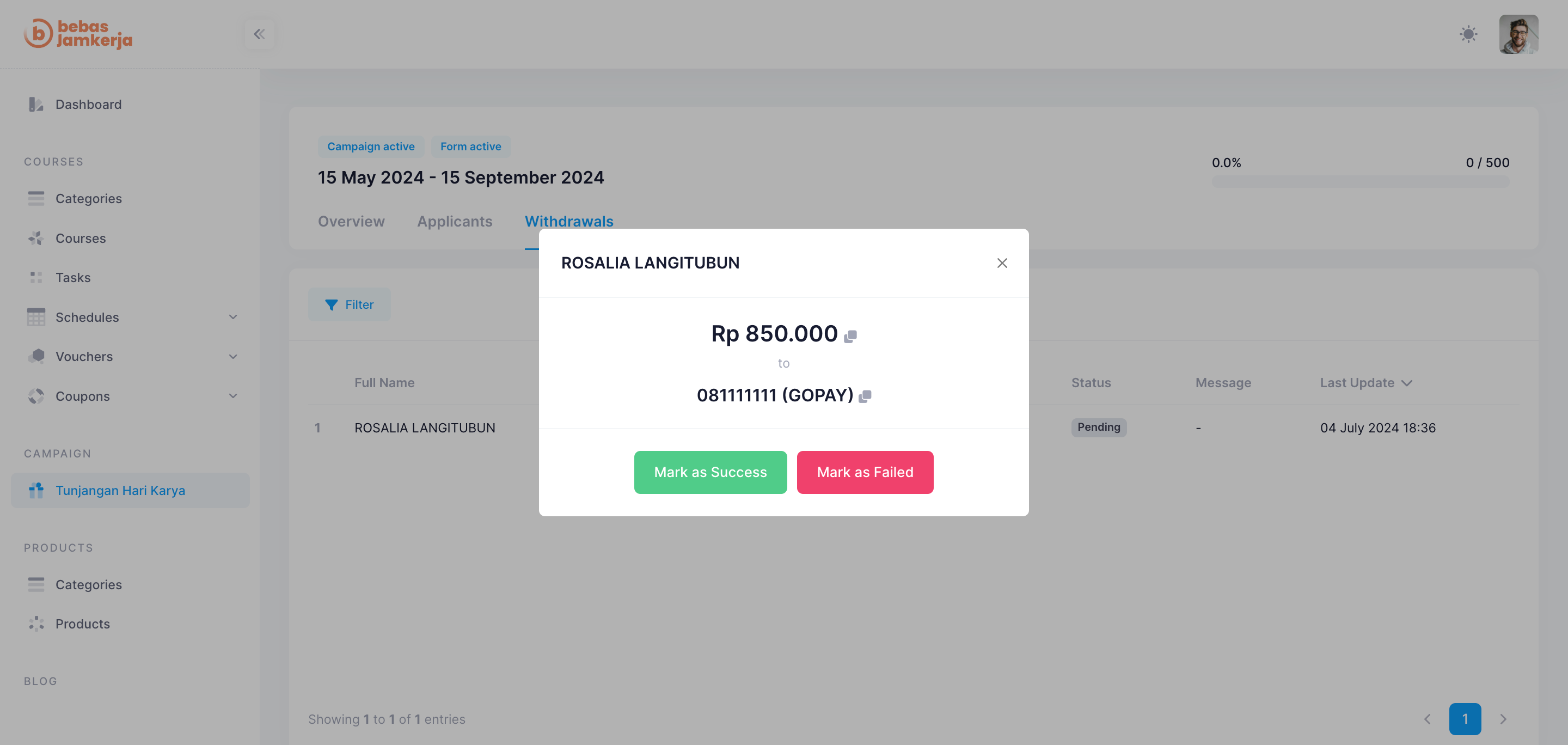Click the bebas jamkerja logo
The width and height of the screenshot is (1568, 745).
[78, 34]
